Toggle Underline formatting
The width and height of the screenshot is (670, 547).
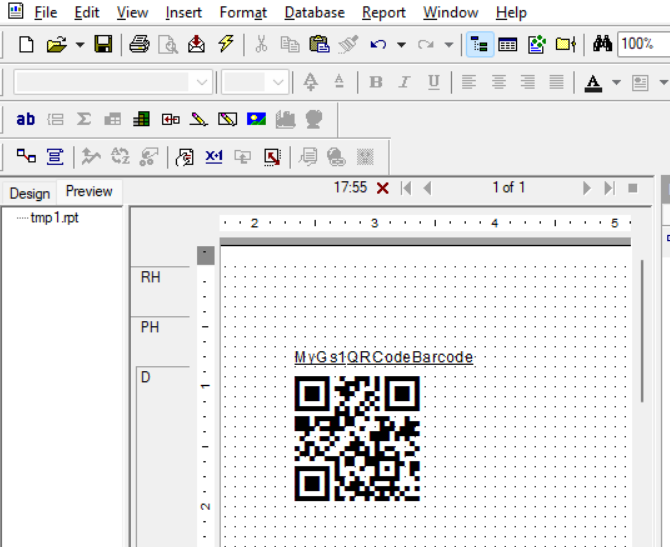coord(434,82)
